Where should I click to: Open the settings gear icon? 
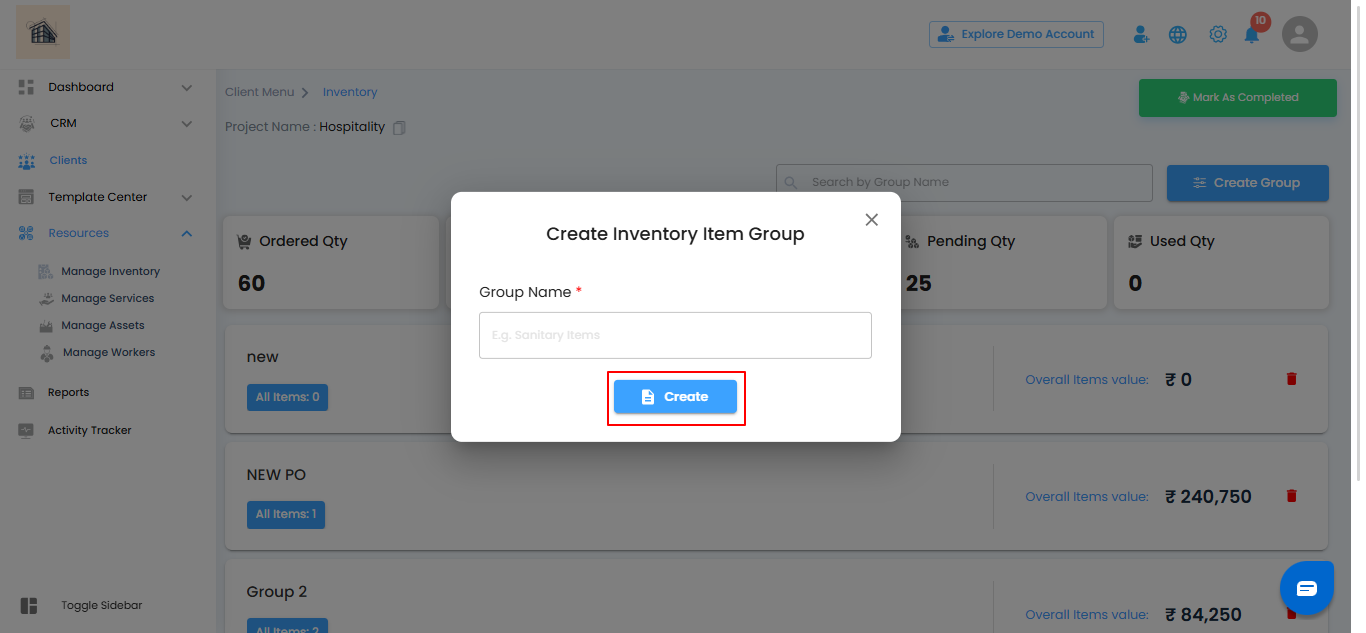point(1217,34)
